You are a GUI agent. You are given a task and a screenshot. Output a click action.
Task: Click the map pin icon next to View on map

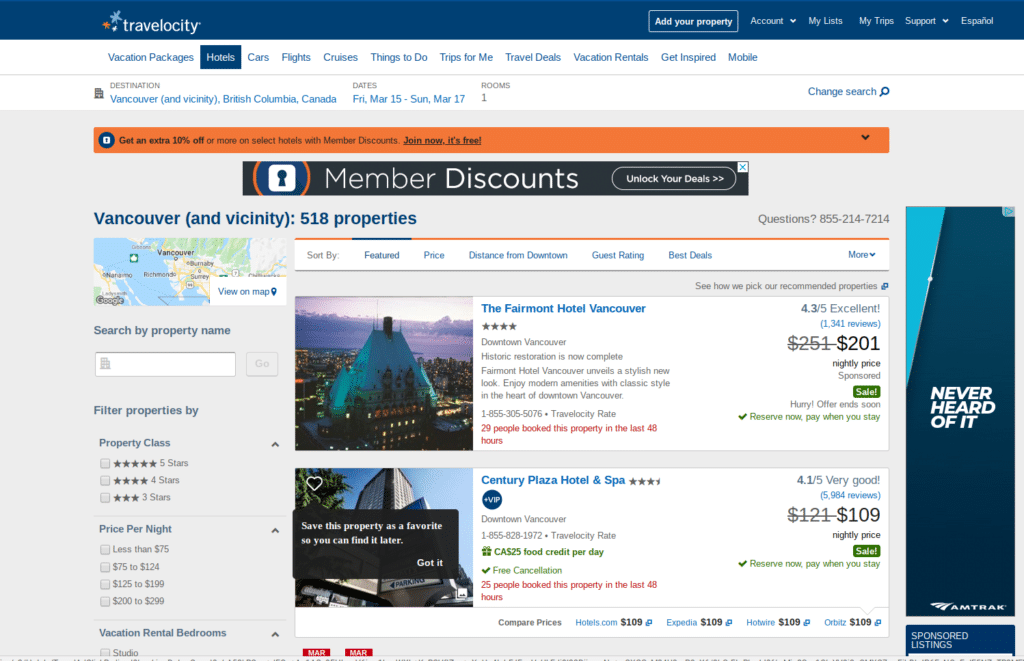pos(274,292)
